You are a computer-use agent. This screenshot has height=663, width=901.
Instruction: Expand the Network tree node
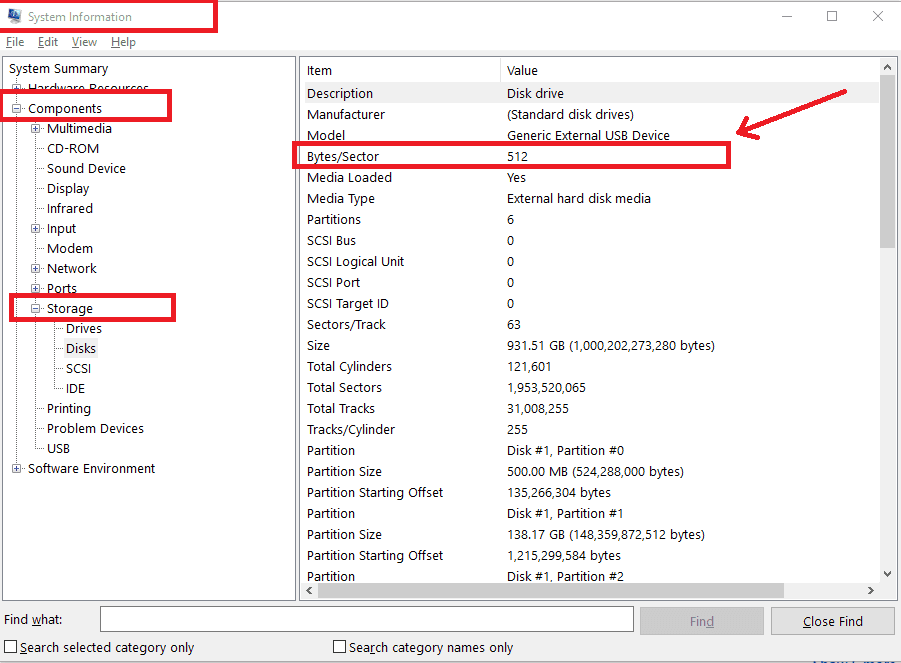(36, 268)
